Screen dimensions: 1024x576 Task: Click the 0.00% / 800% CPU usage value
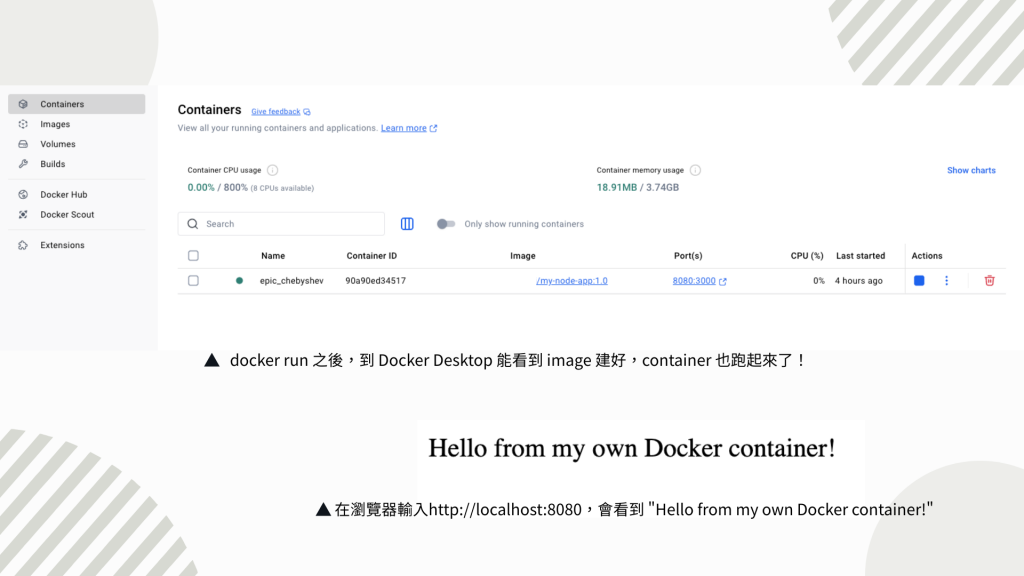(x=217, y=187)
